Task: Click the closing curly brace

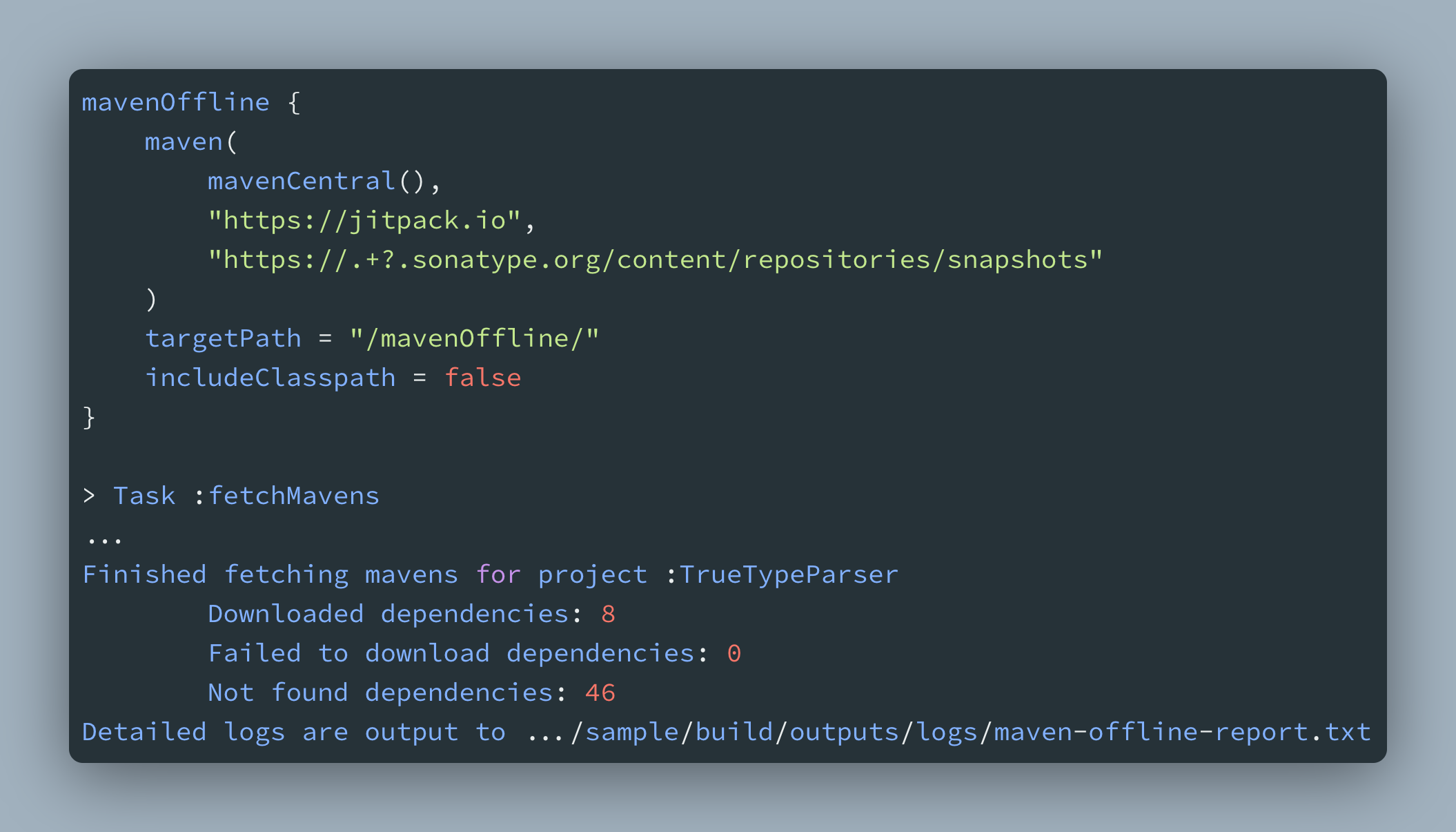Action: 89,417
